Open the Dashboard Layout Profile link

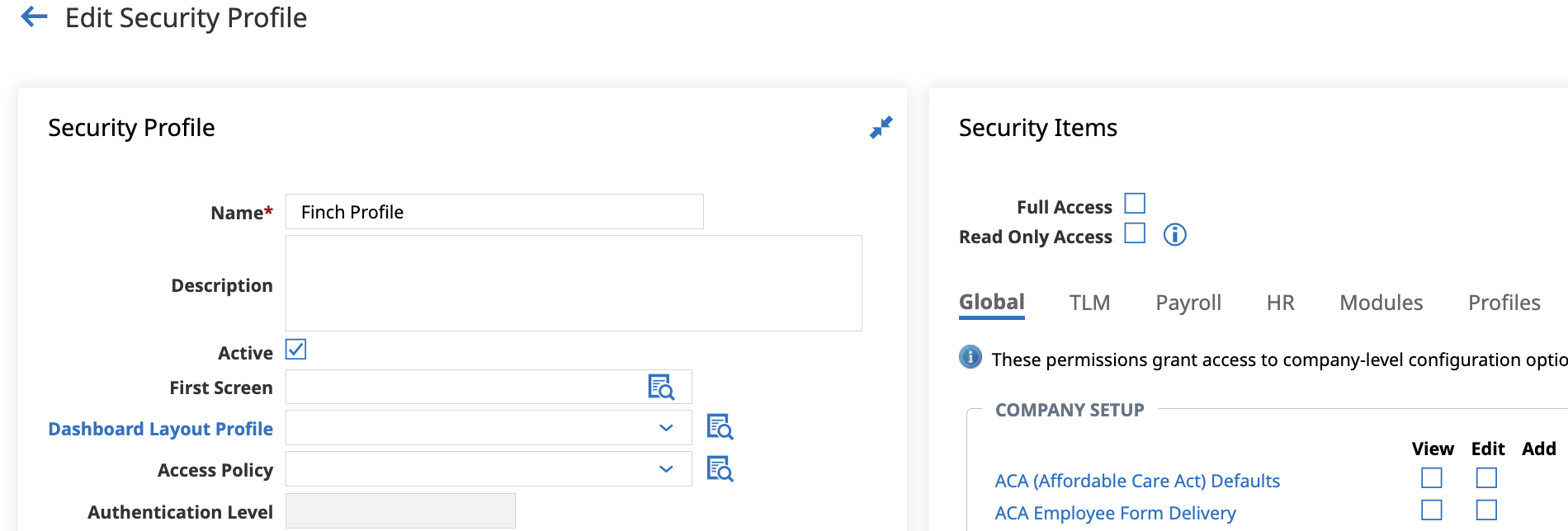[x=160, y=429]
